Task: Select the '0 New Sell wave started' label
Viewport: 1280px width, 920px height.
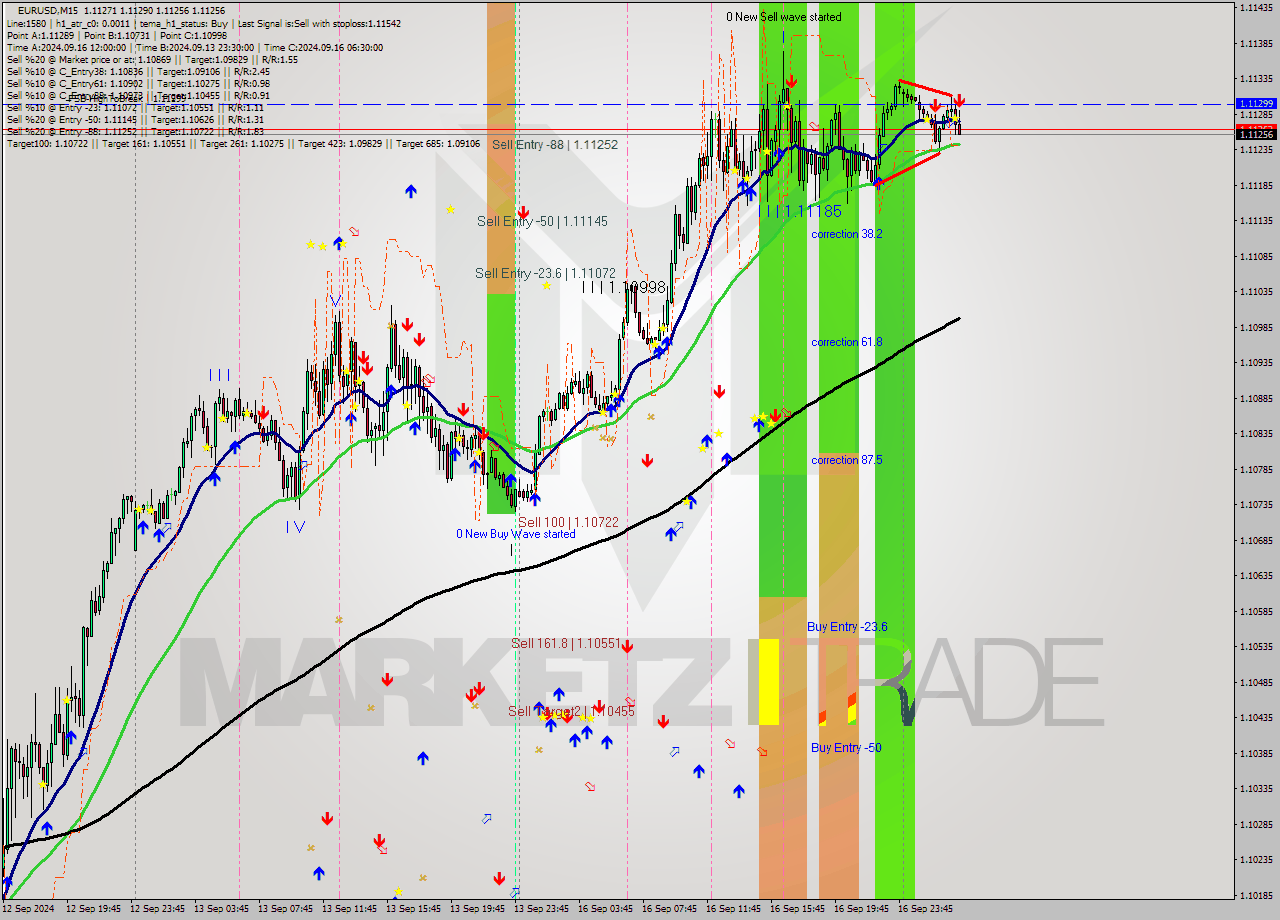Action: (784, 17)
